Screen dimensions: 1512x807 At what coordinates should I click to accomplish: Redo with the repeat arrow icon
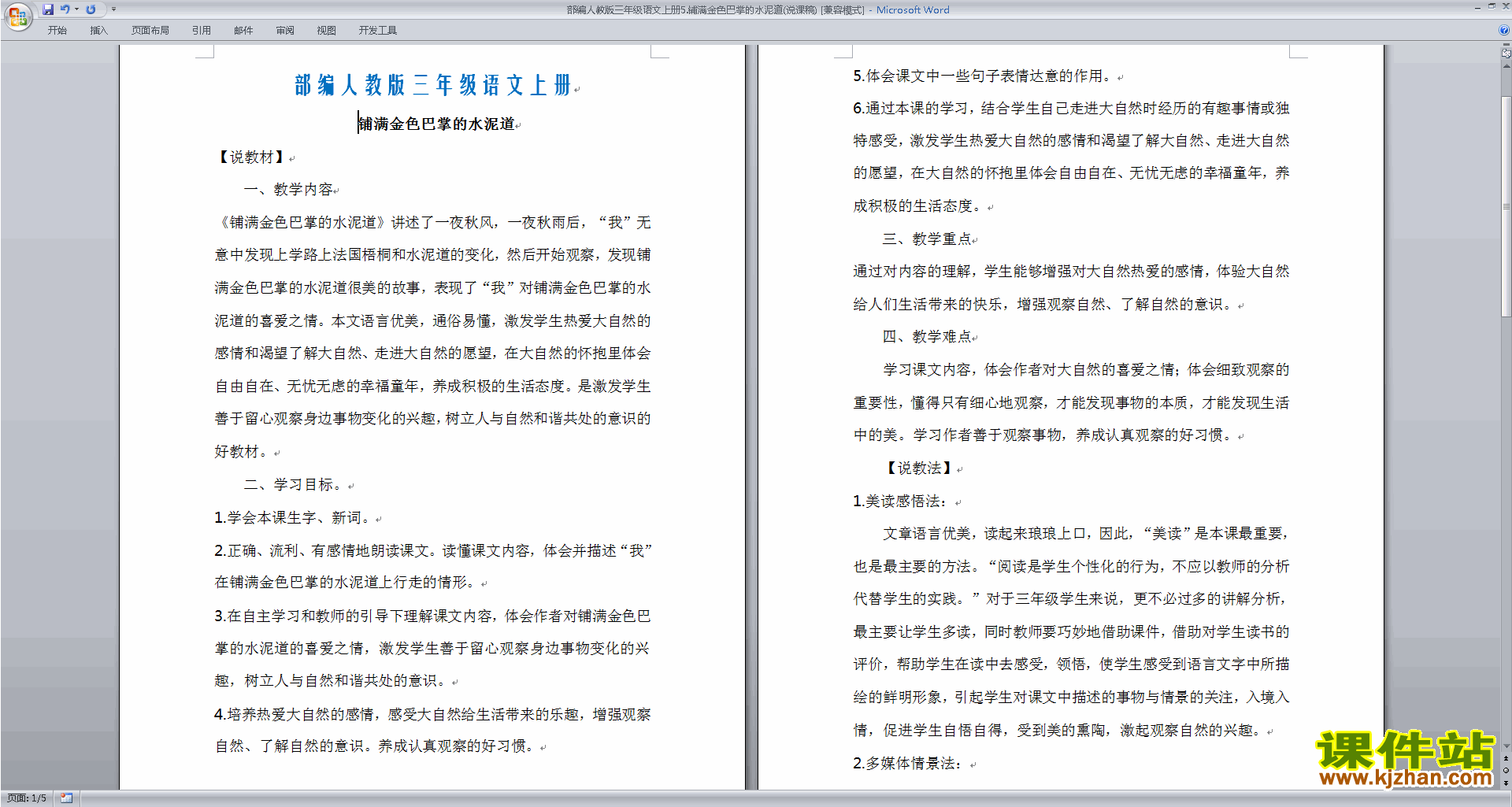[91, 9]
